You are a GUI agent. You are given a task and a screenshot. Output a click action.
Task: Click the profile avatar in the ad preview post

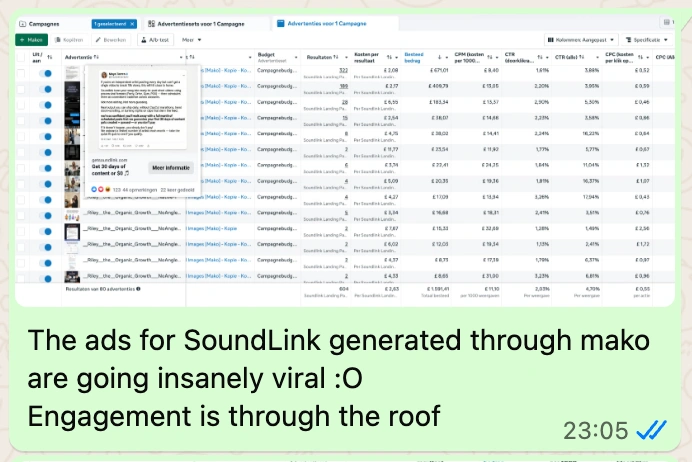[x=104, y=75]
